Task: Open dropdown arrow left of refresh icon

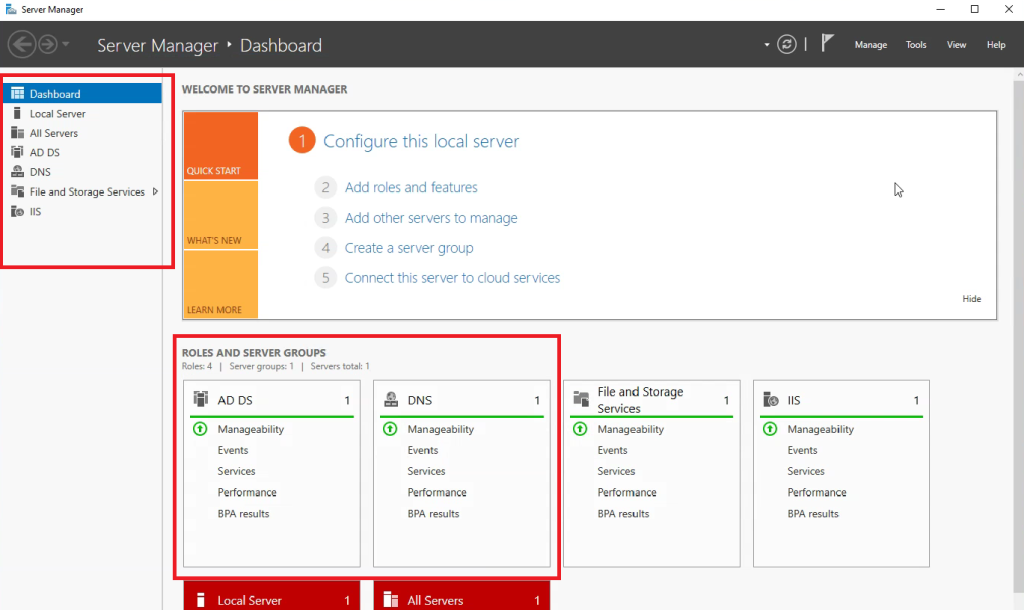Action: pyautogui.click(x=767, y=45)
